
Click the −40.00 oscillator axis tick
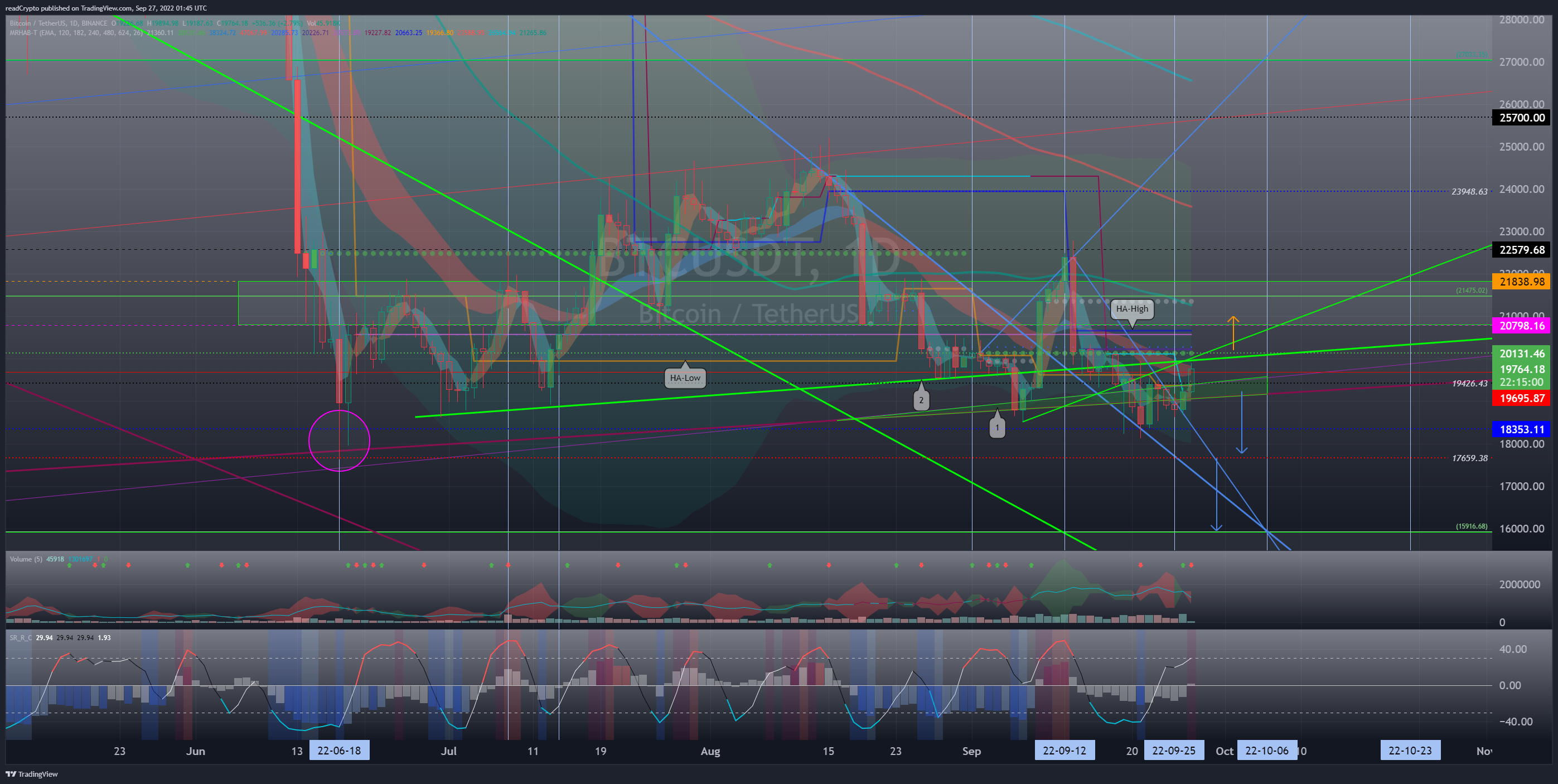pos(1515,722)
